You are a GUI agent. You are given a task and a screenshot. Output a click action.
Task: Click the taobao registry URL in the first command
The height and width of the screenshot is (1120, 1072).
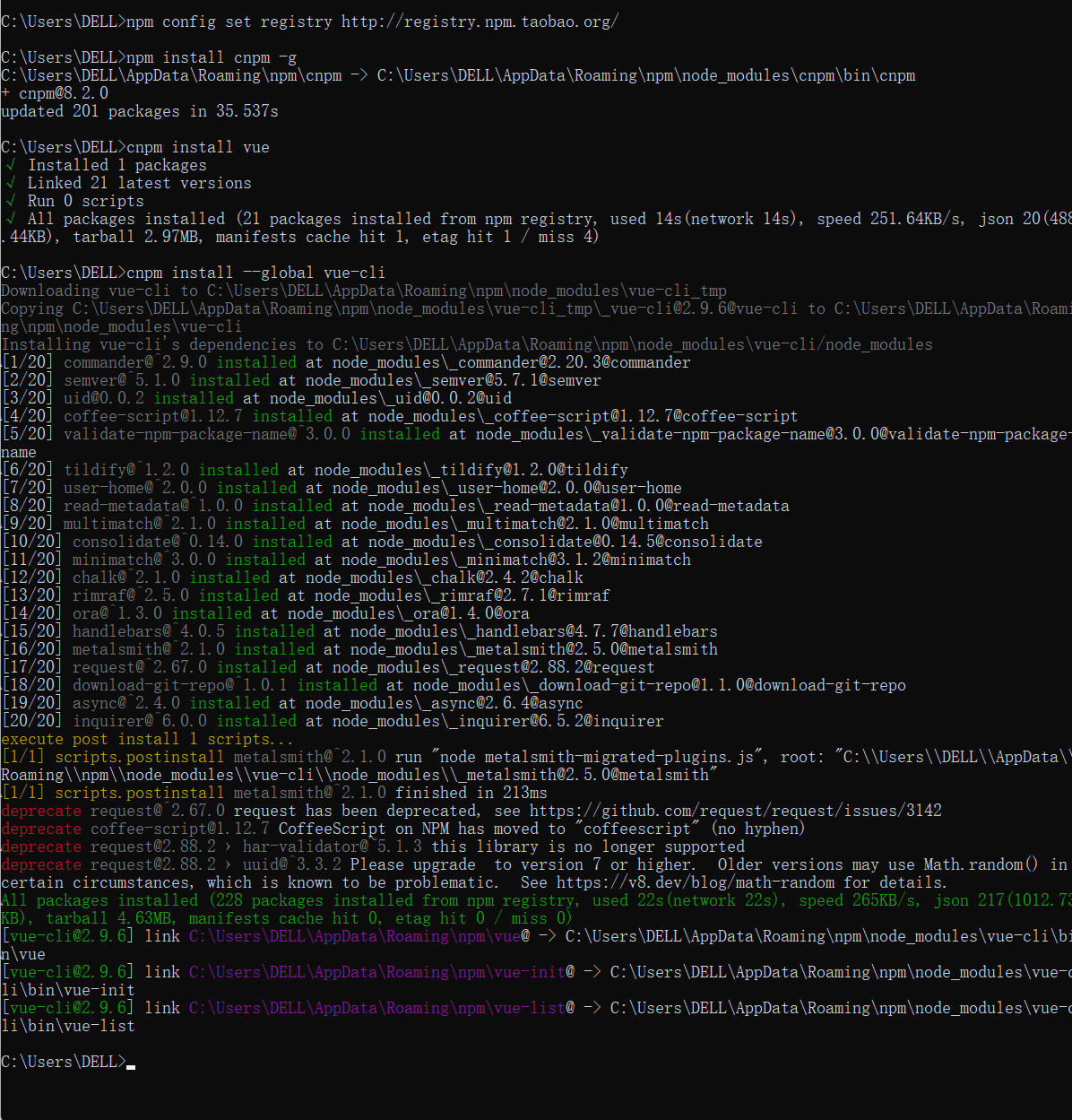point(480,22)
